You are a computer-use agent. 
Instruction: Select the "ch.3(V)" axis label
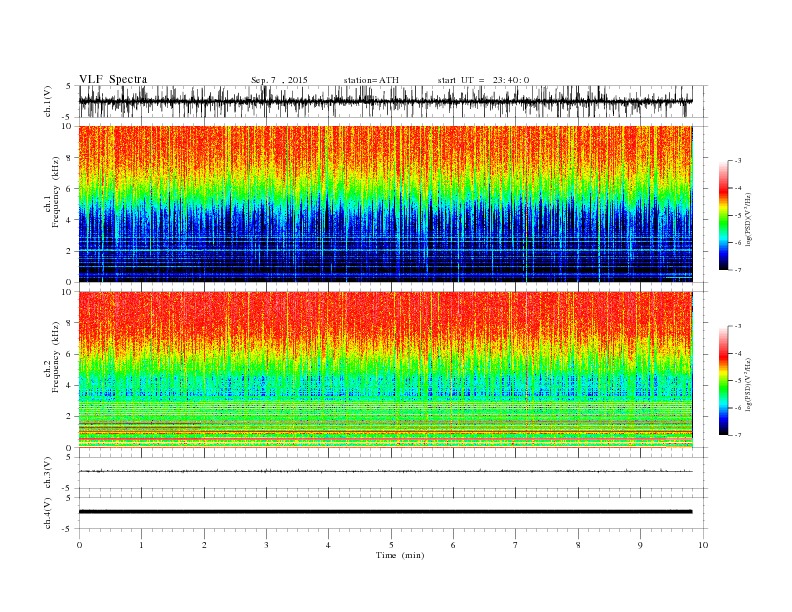click(x=48, y=473)
